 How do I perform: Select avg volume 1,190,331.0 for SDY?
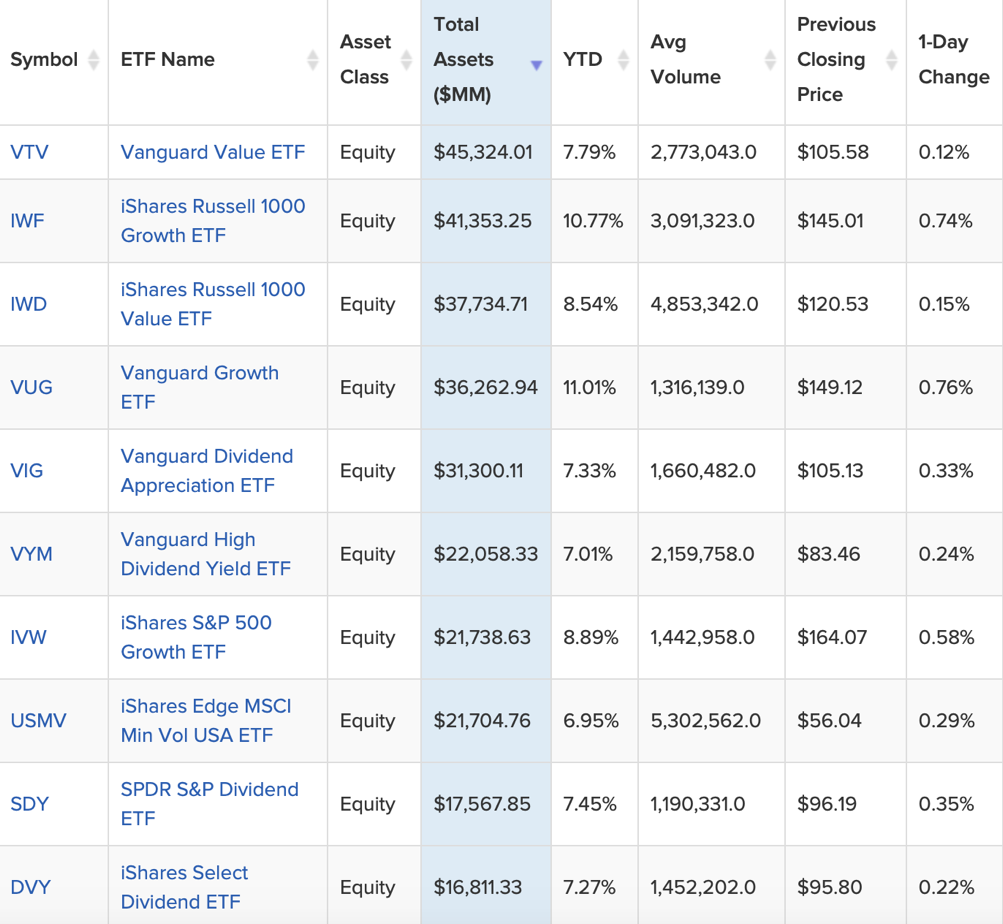[698, 804]
